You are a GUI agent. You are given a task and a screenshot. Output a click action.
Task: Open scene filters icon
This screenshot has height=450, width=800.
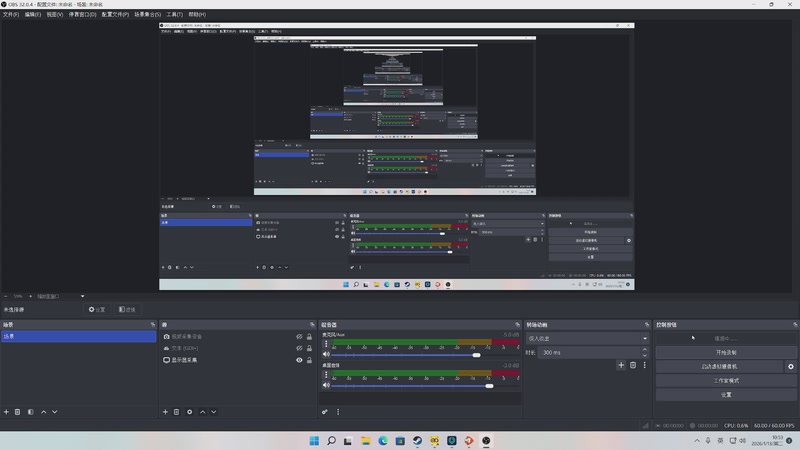tap(31, 412)
